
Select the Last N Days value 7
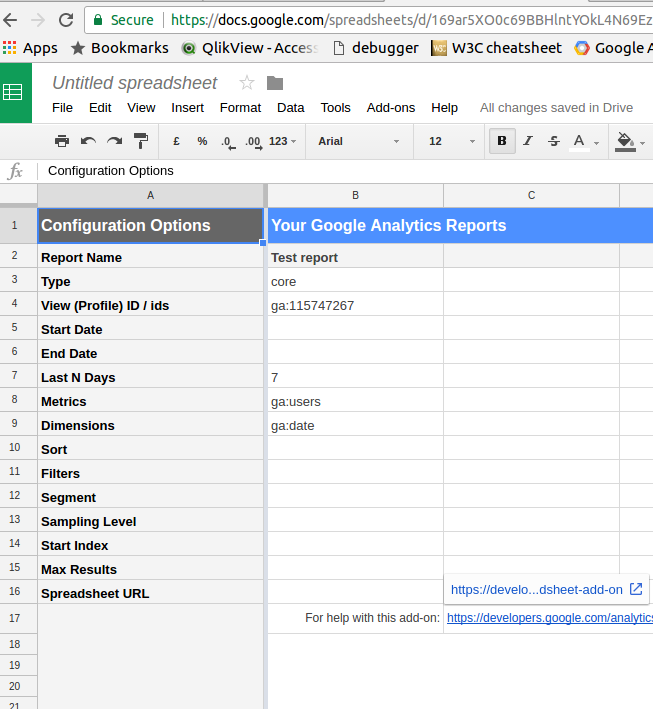(355, 378)
